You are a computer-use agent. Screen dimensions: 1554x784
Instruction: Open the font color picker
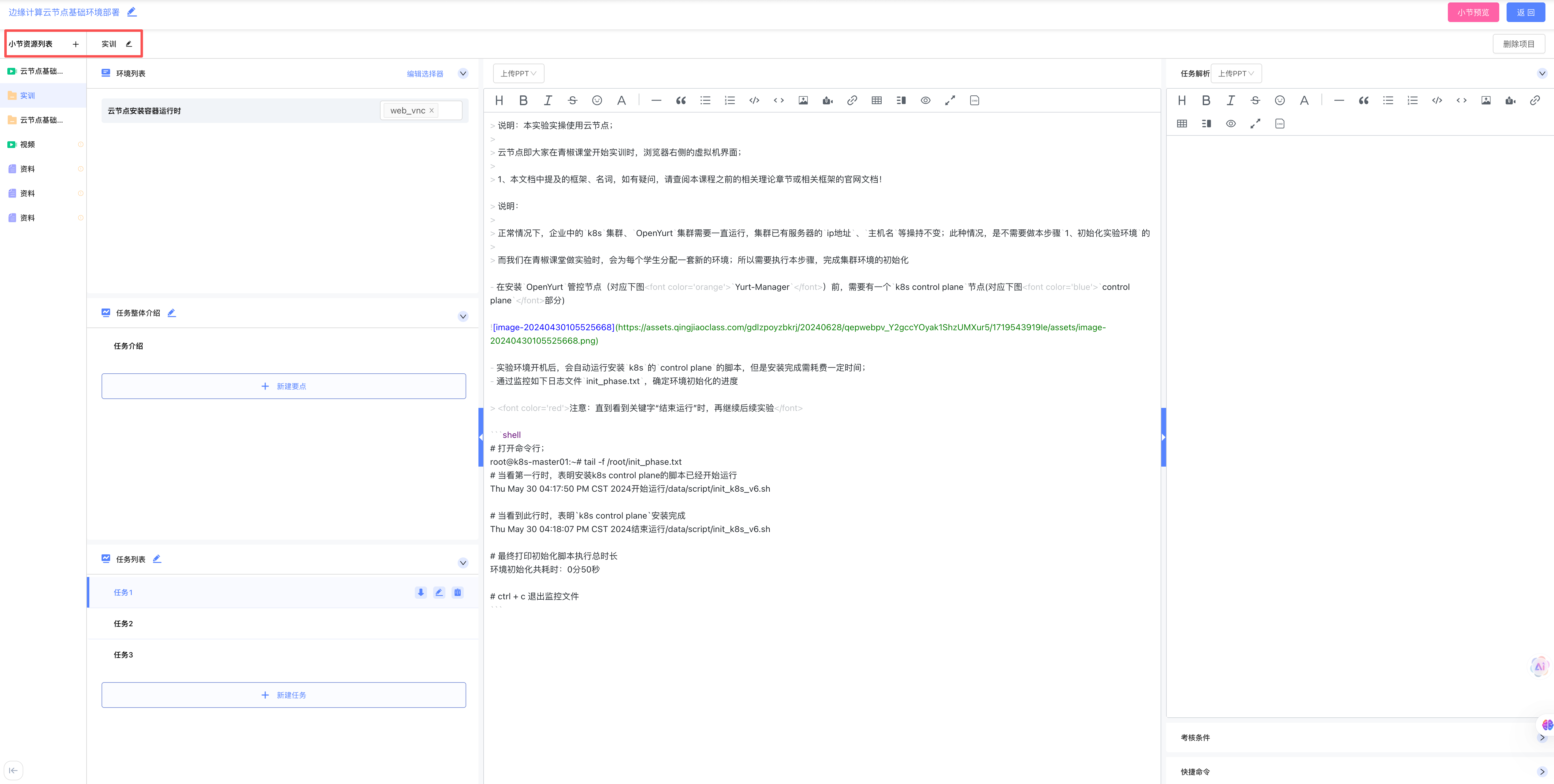(x=621, y=100)
